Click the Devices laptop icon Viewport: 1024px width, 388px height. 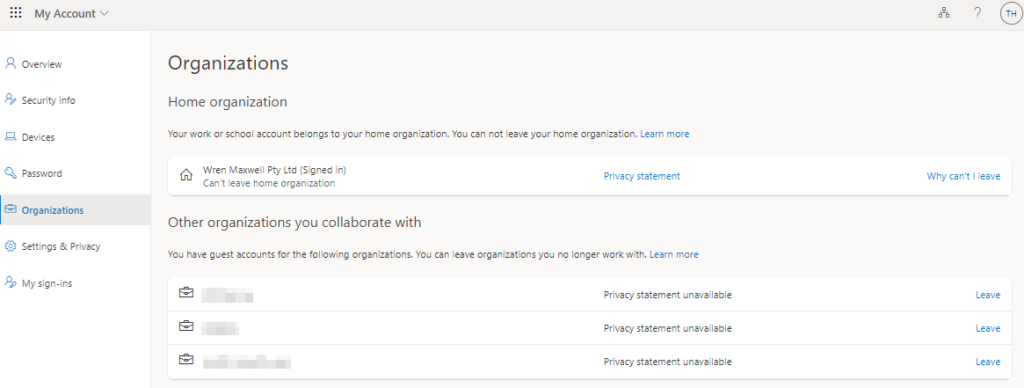coord(10,137)
